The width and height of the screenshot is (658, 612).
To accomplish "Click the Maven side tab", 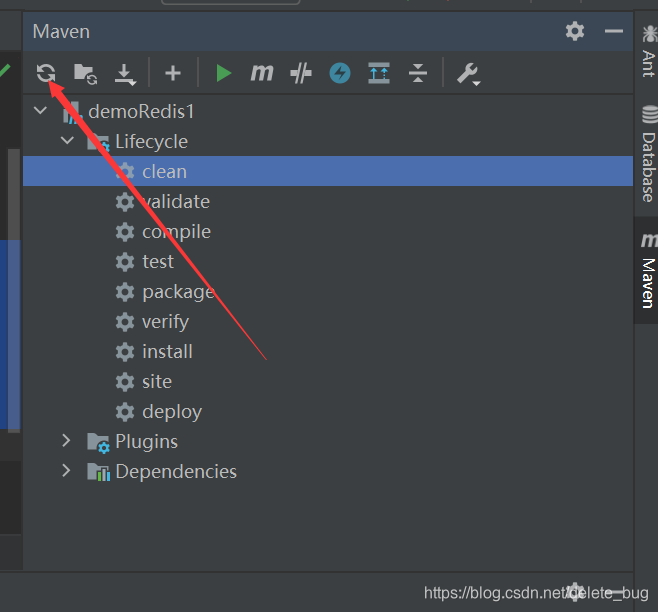I will [x=647, y=270].
